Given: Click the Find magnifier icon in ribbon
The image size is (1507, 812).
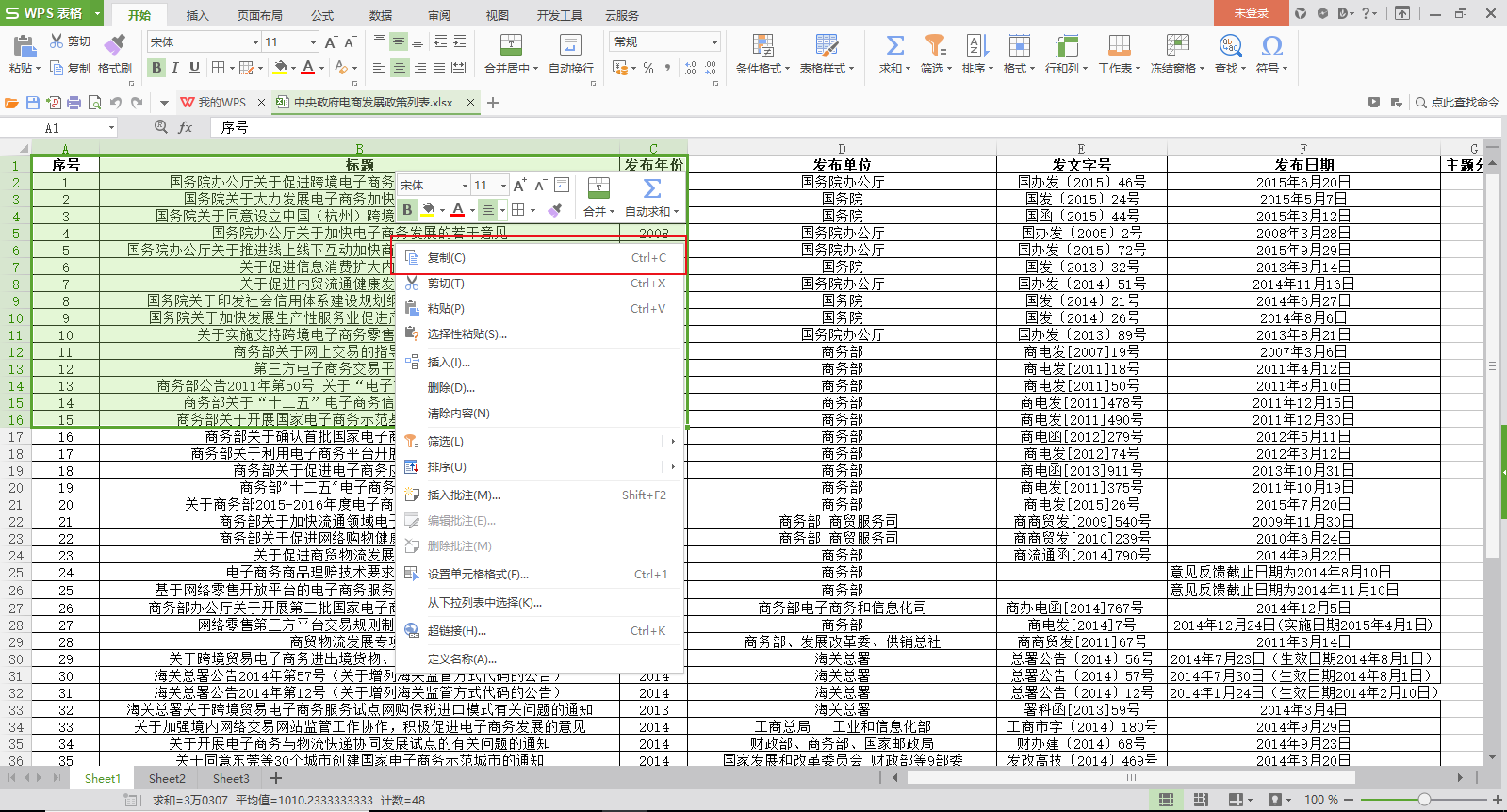Looking at the screenshot, I should pos(1230,44).
